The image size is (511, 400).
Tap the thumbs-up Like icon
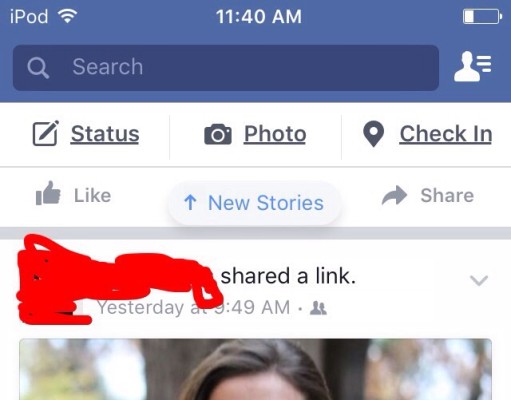click(x=48, y=193)
